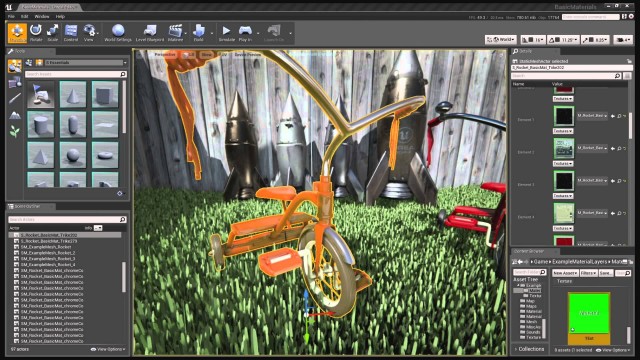
Task: Switch to Foliage mode leaf icon
Action: (15, 131)
